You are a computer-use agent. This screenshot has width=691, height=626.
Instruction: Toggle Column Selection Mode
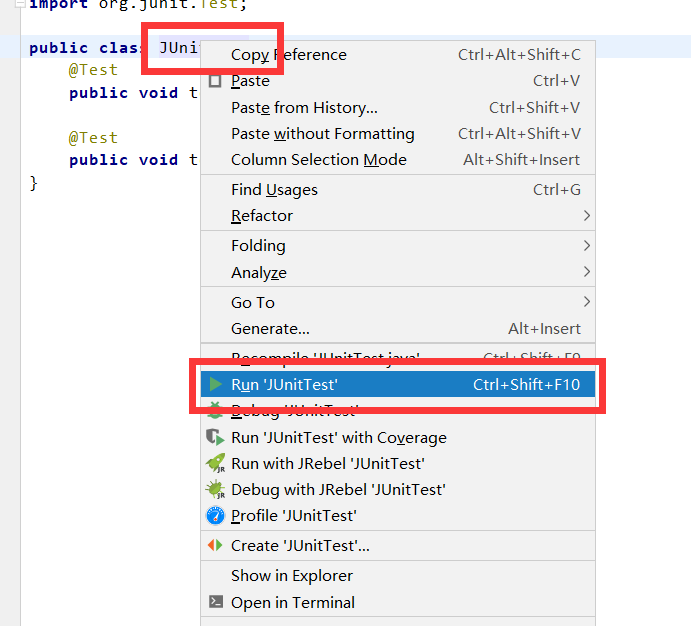click(x=398, y=159)
